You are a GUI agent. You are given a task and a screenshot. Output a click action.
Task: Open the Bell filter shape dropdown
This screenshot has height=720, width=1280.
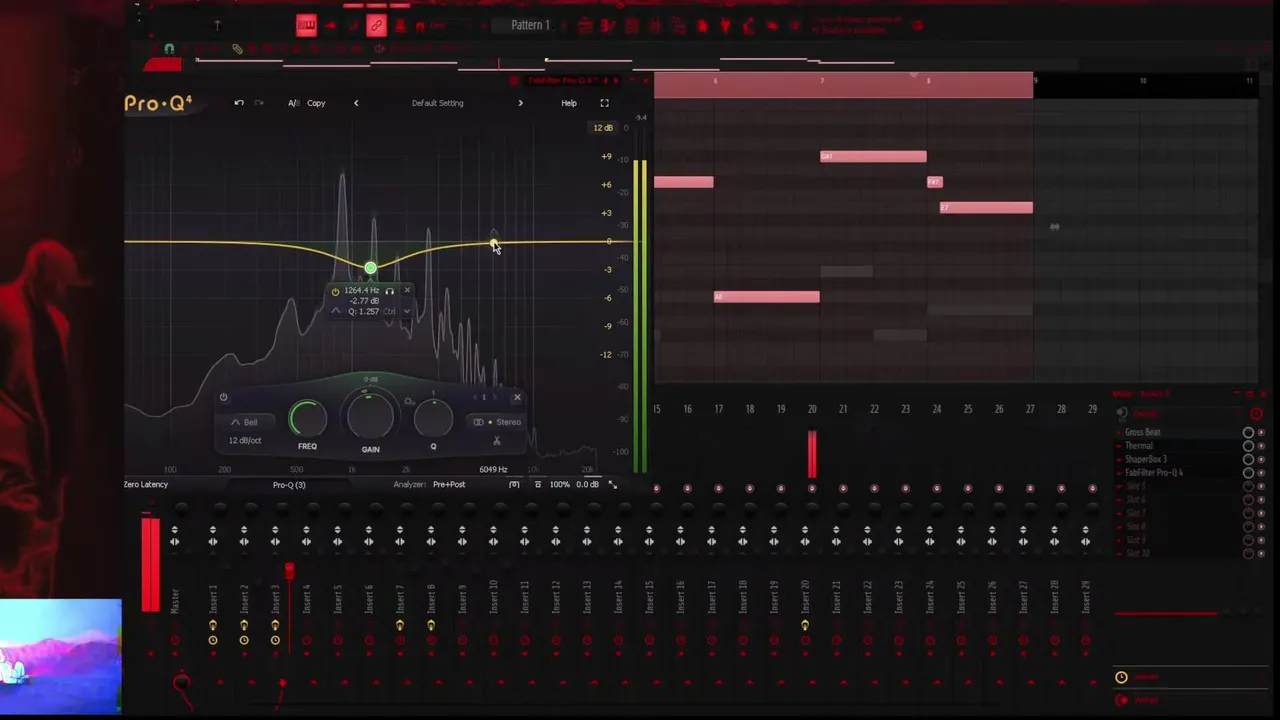point(244,422)
